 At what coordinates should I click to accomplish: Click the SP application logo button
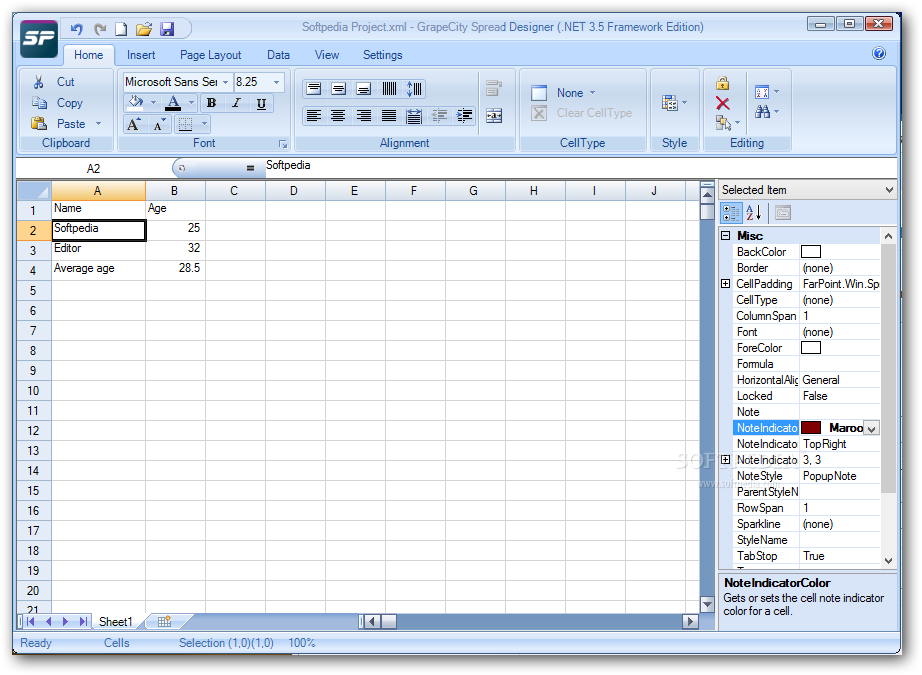coord(39,38)
